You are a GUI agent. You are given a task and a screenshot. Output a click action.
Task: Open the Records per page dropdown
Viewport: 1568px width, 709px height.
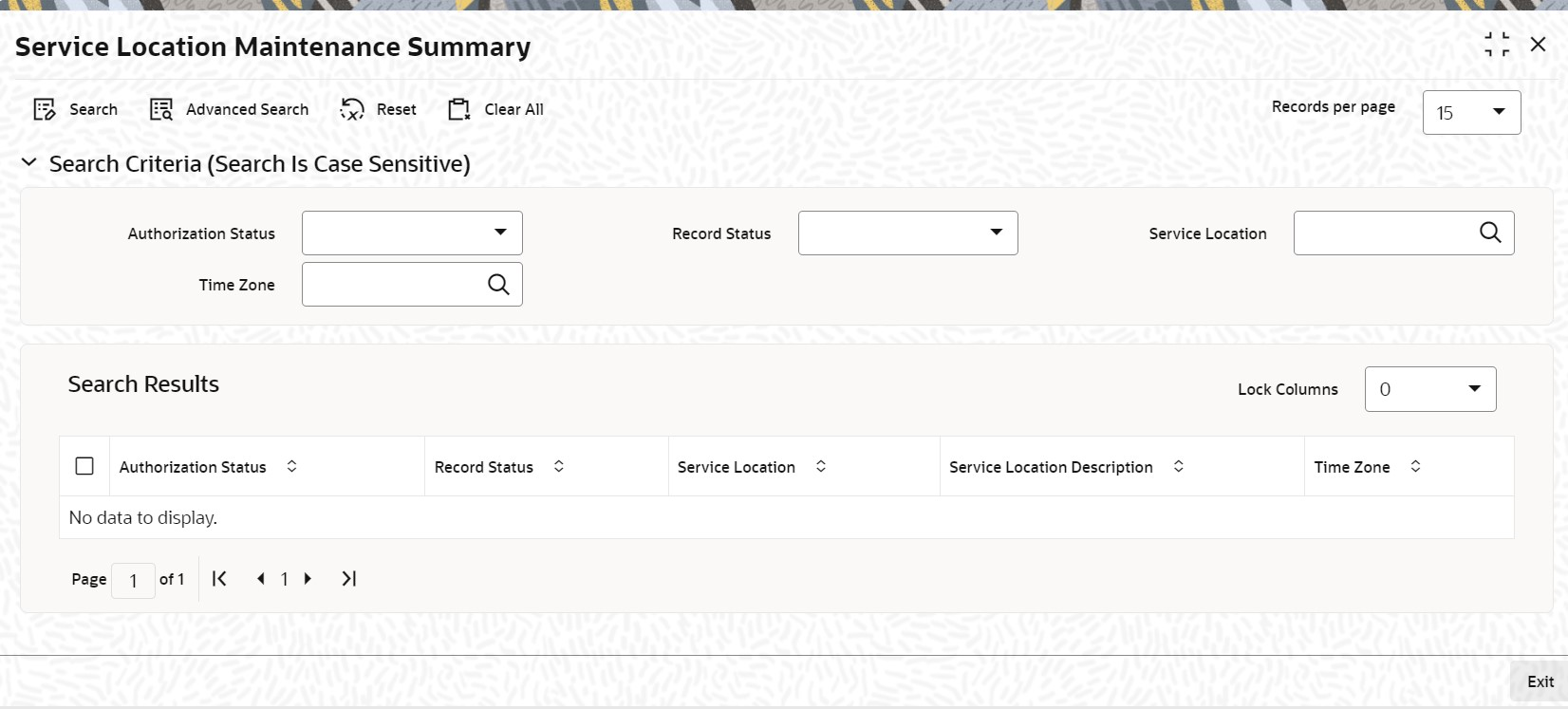click(x=1471, y=113)
